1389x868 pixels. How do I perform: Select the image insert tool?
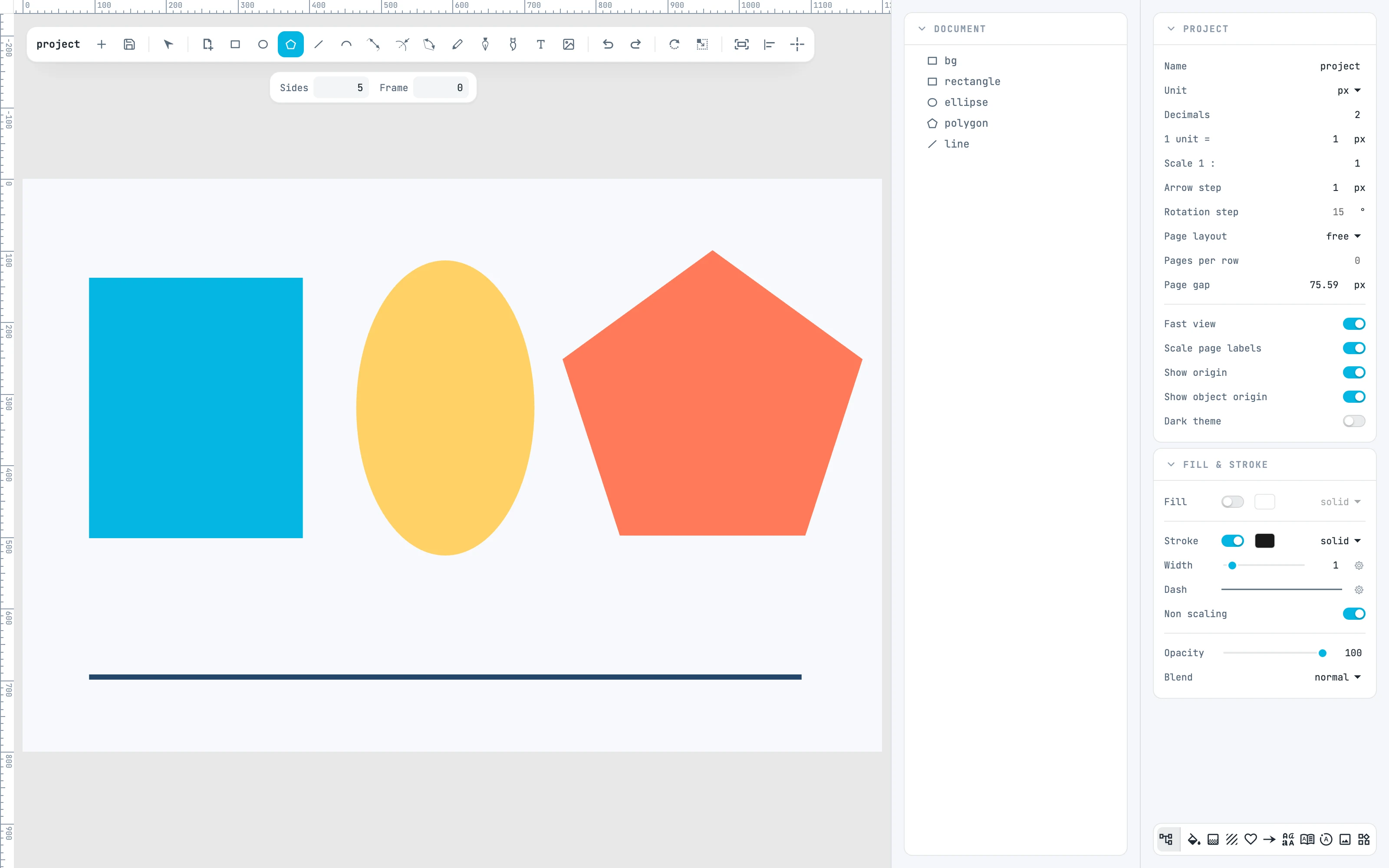569,44
